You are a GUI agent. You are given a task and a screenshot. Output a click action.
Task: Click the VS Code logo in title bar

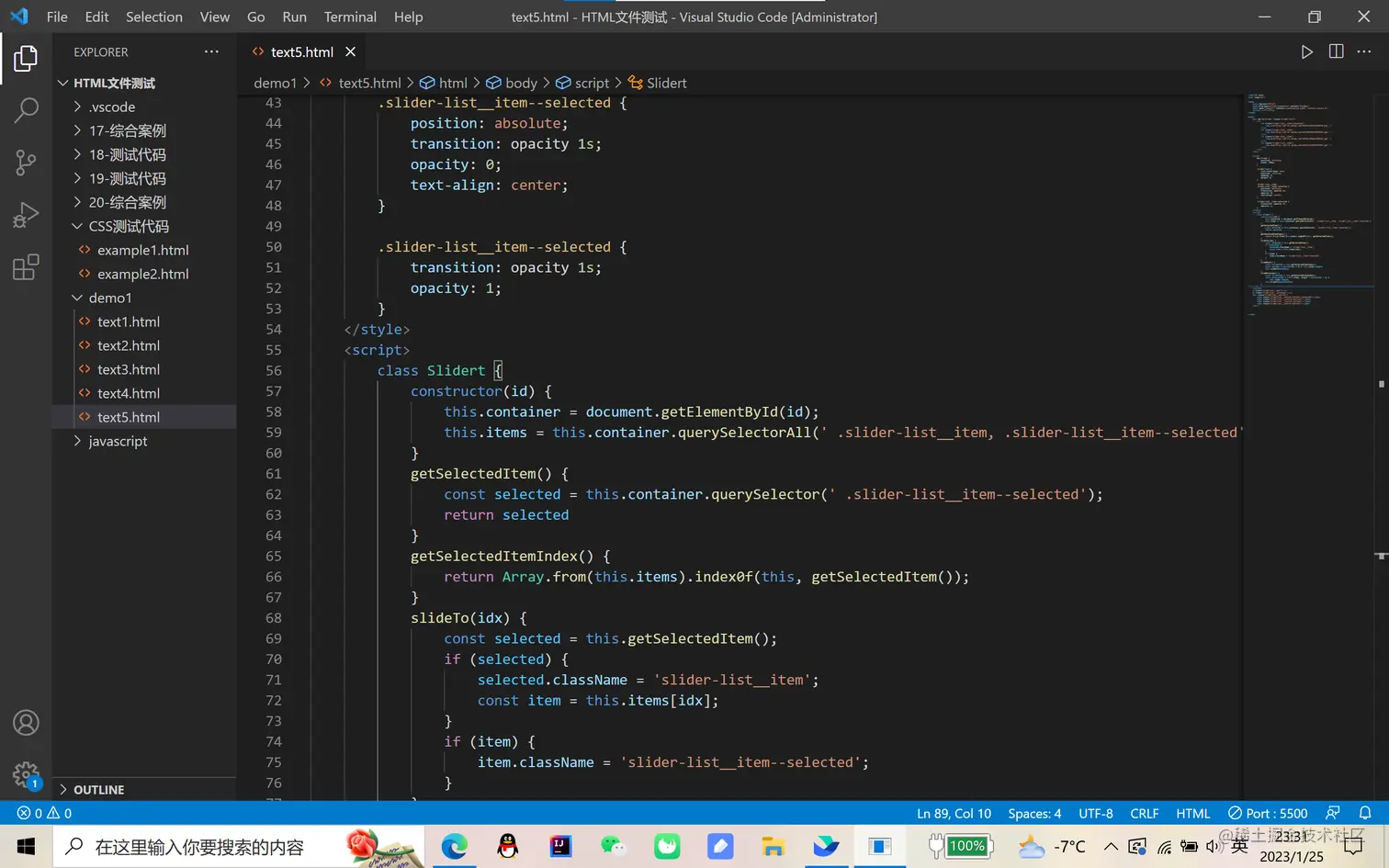19,17
